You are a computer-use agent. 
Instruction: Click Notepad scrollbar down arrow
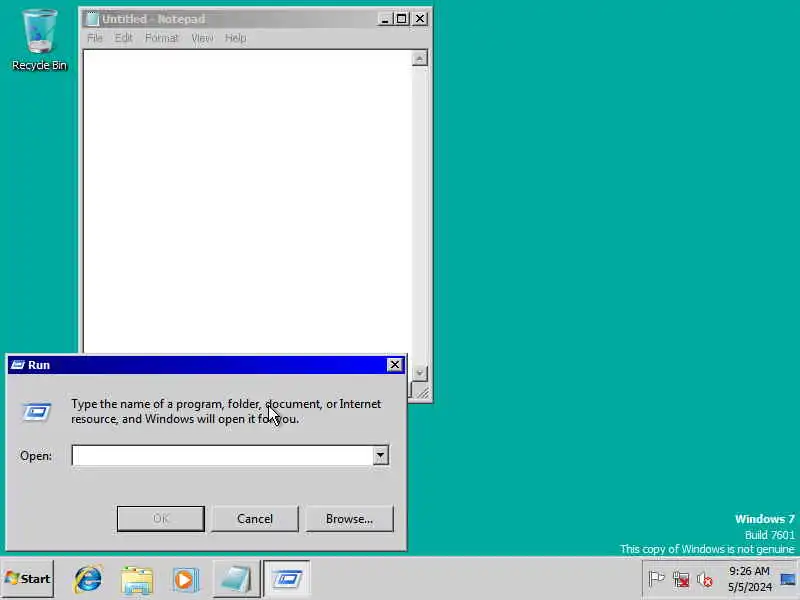click(x=419, y=373)
